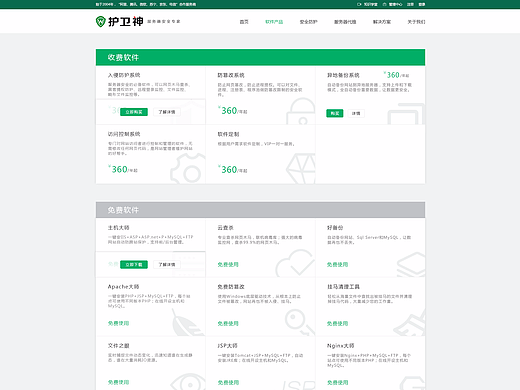
Task: Click 免费使用 on the 云查杀 card
Action: coord(228,264)
